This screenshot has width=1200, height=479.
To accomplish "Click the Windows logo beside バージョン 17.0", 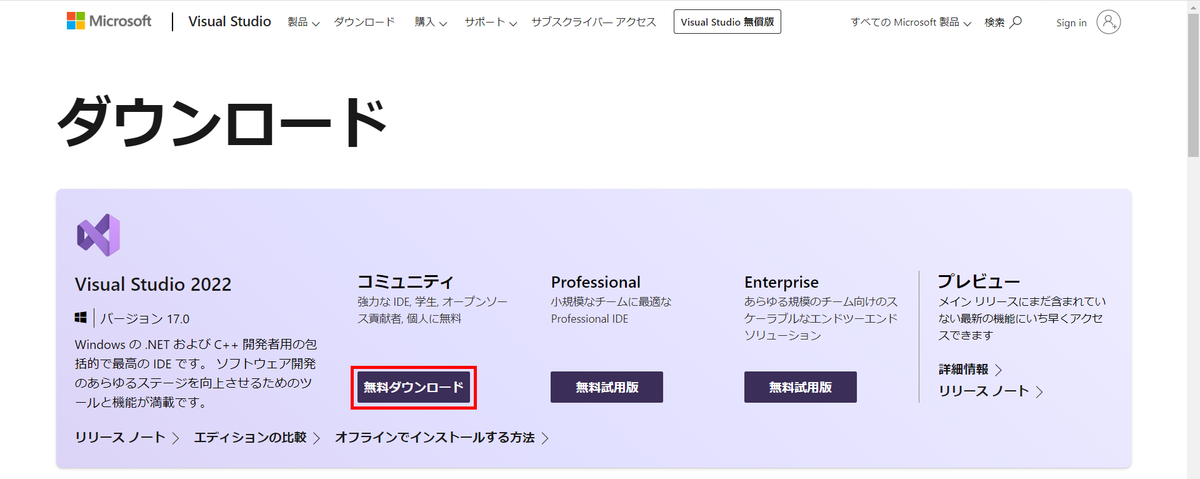I will tap(82, 319).
